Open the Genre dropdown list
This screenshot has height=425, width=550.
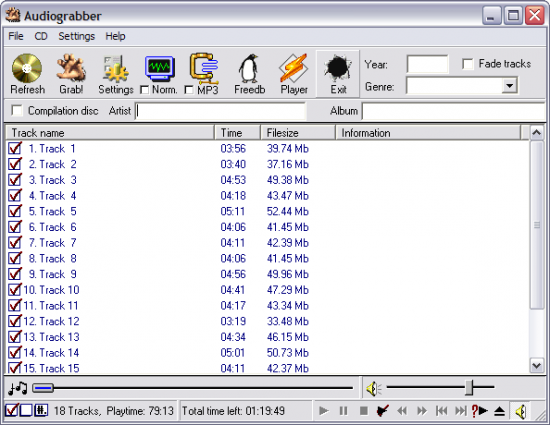[x=509, y=86]
